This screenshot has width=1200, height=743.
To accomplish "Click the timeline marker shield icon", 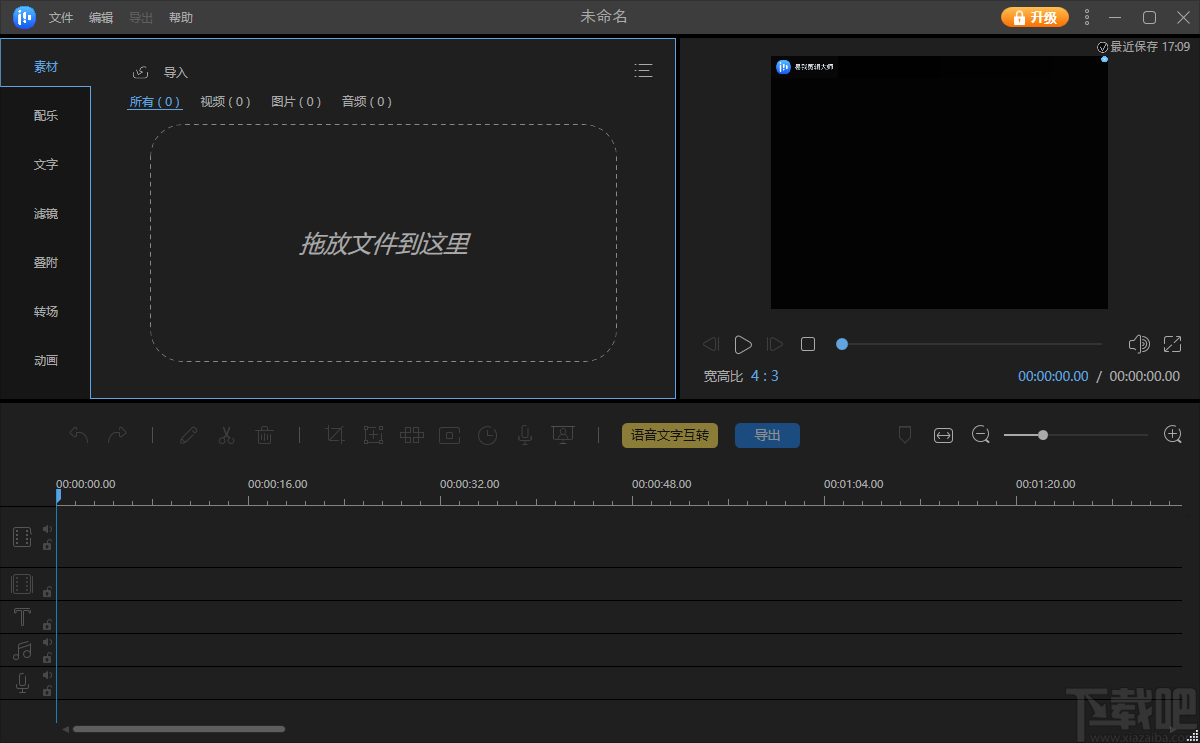I will click(905, 435).
